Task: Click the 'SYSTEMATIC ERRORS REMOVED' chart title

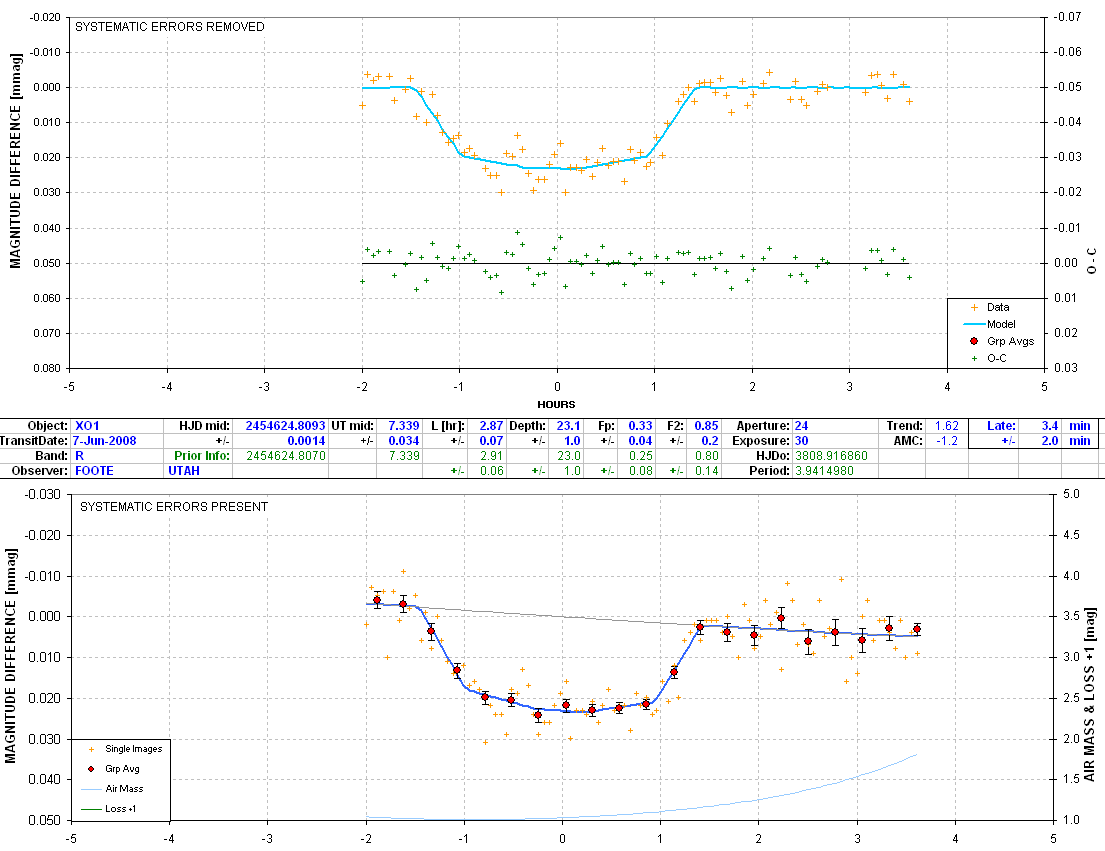Action: click(170, 27)
